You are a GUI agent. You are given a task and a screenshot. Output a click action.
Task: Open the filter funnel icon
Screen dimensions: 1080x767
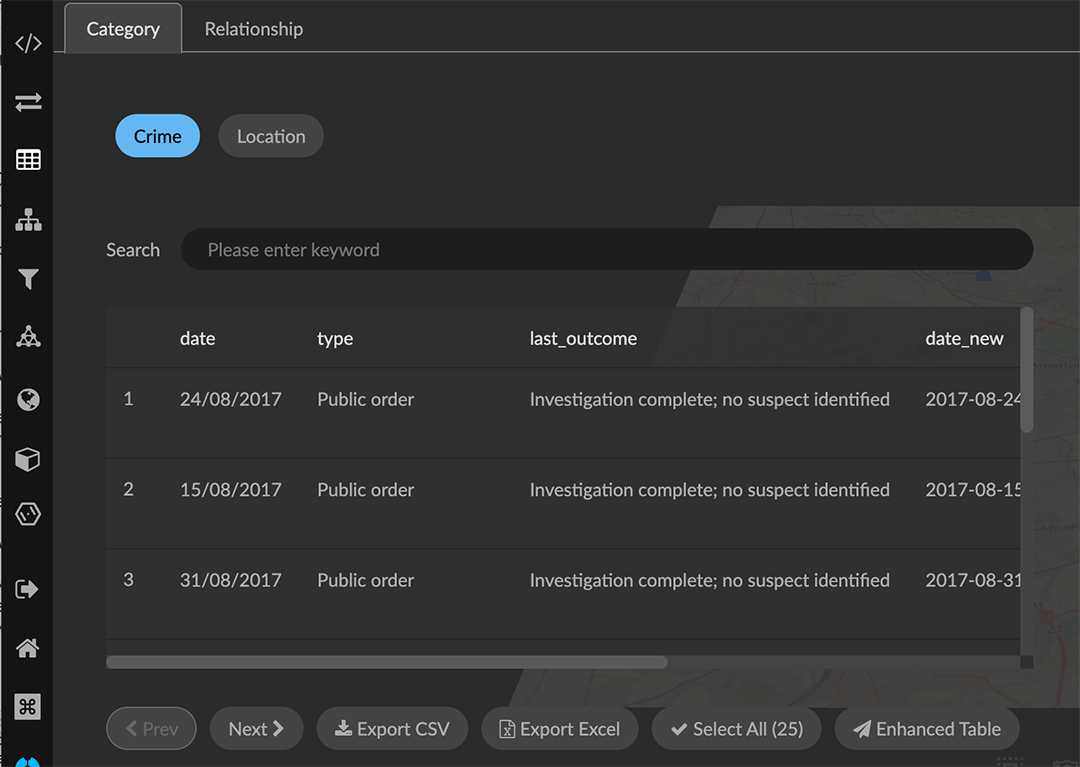pos(28,280)
